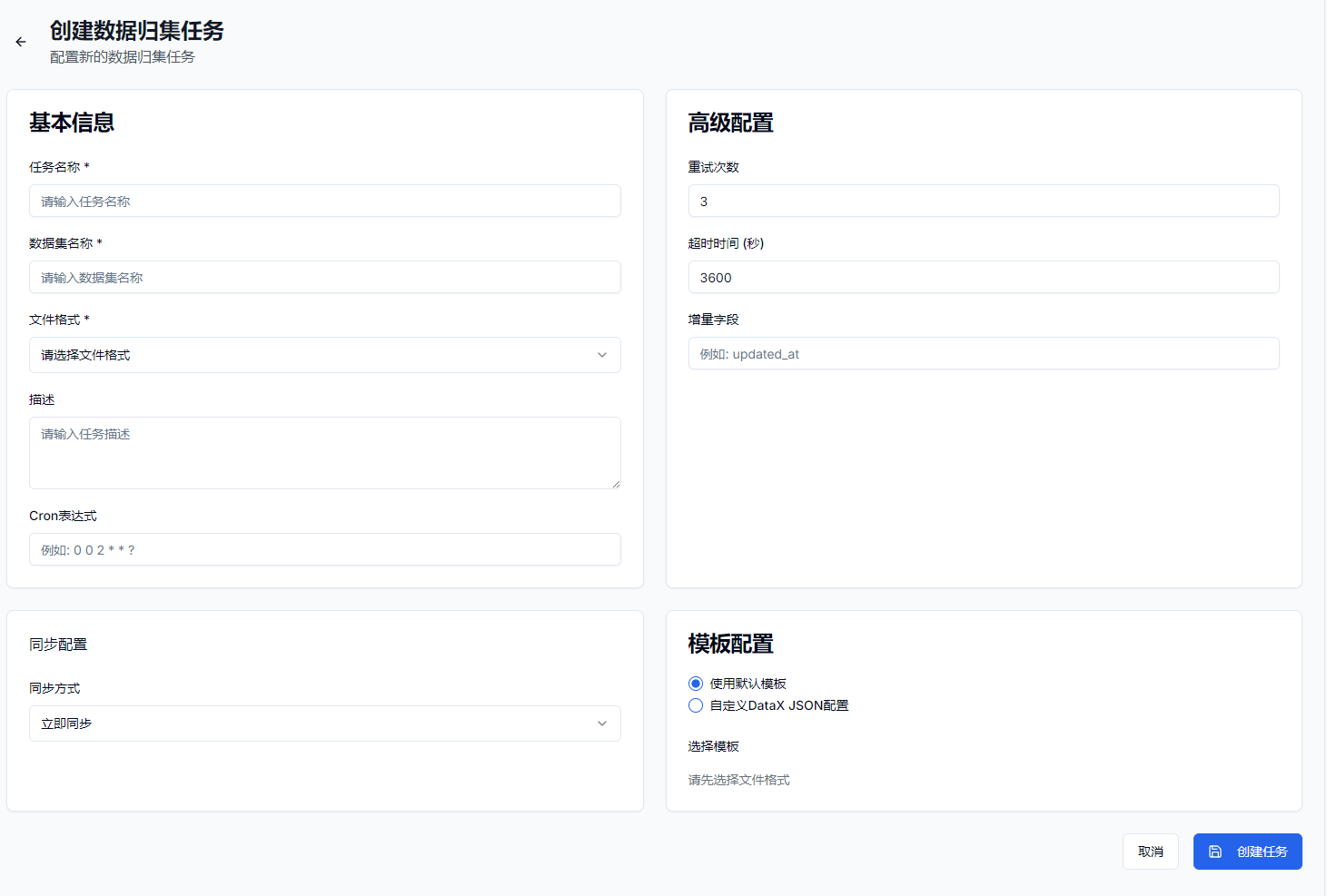Screen dimensions: 1327x896
Task: Click the save icon in 创建任务 button
Action: coord(1215,852)
